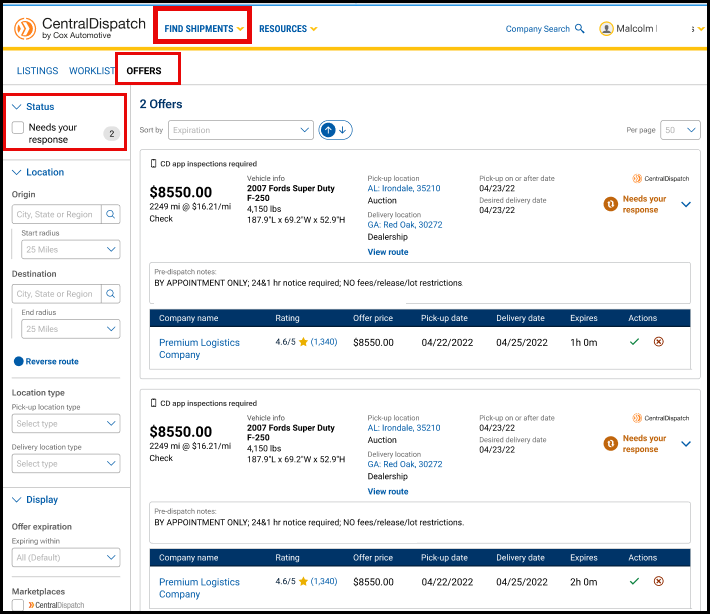This screenshot has width=710, height=614.
Task: Open Premium Logistics Company in second offer
Action: [x=199, y=588]
